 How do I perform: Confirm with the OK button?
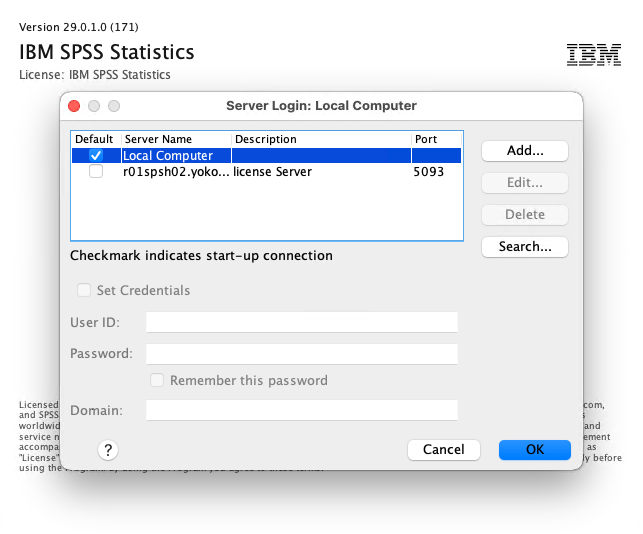[534, 450]
